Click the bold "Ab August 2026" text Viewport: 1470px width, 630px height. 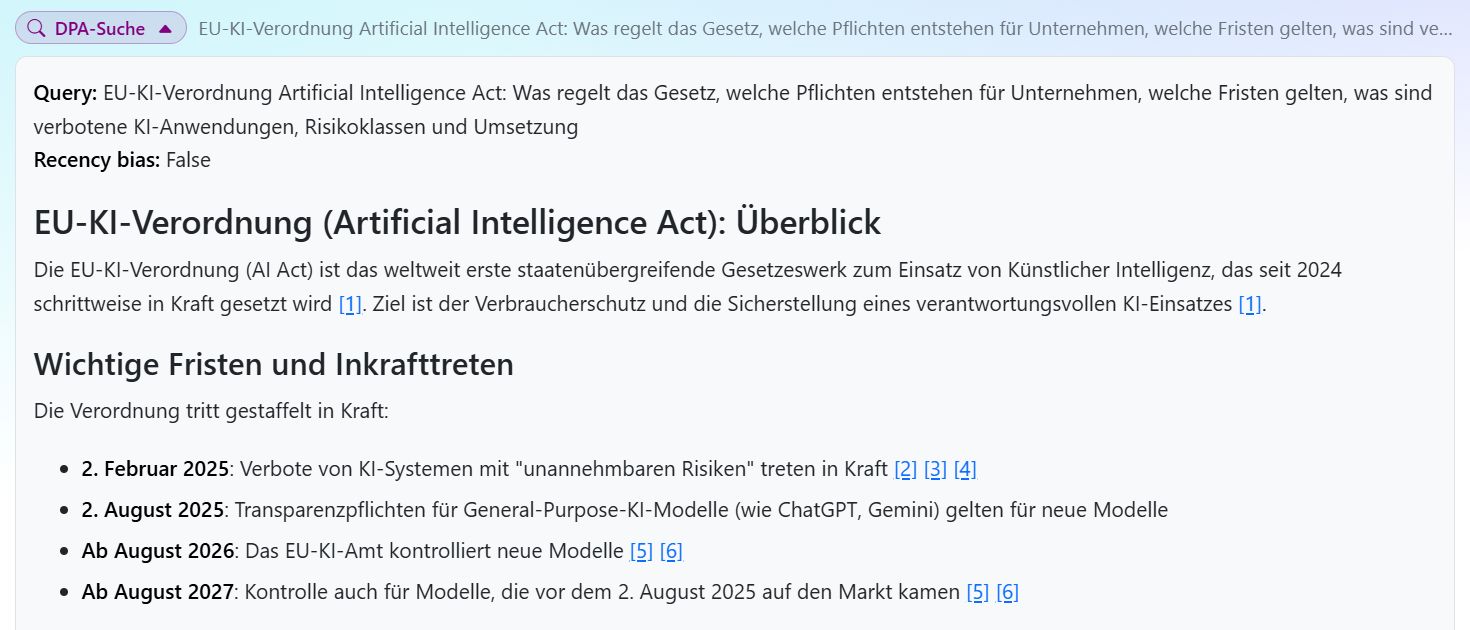click(x=157, y=551)
